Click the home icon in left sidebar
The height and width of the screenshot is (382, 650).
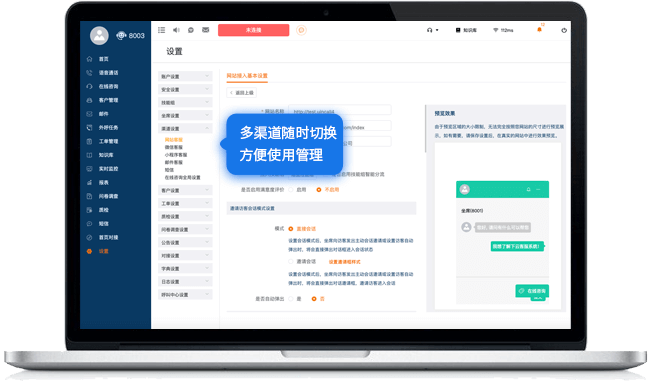(x=89, y=59)
